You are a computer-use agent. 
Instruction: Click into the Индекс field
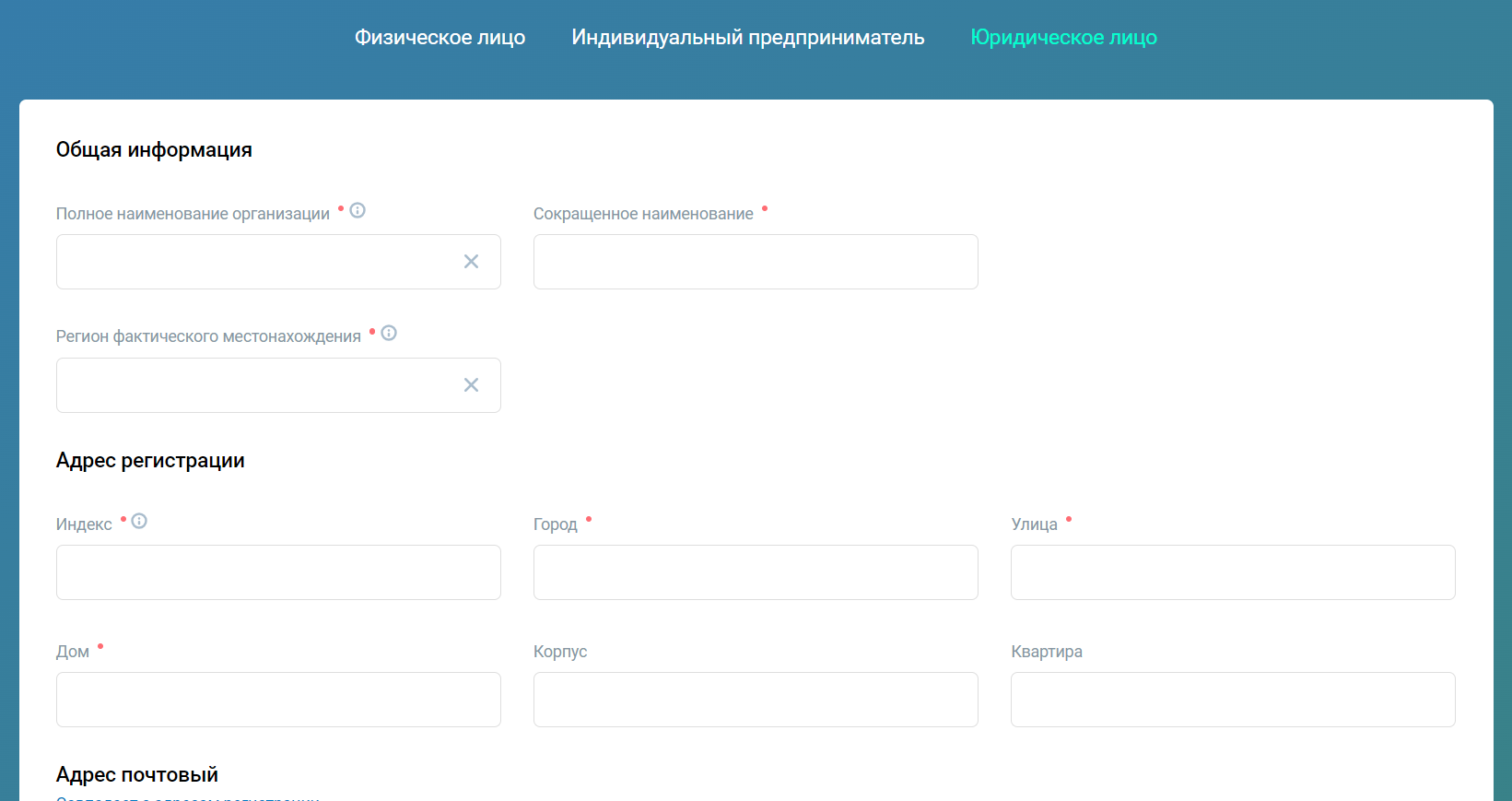click(278, 572)
